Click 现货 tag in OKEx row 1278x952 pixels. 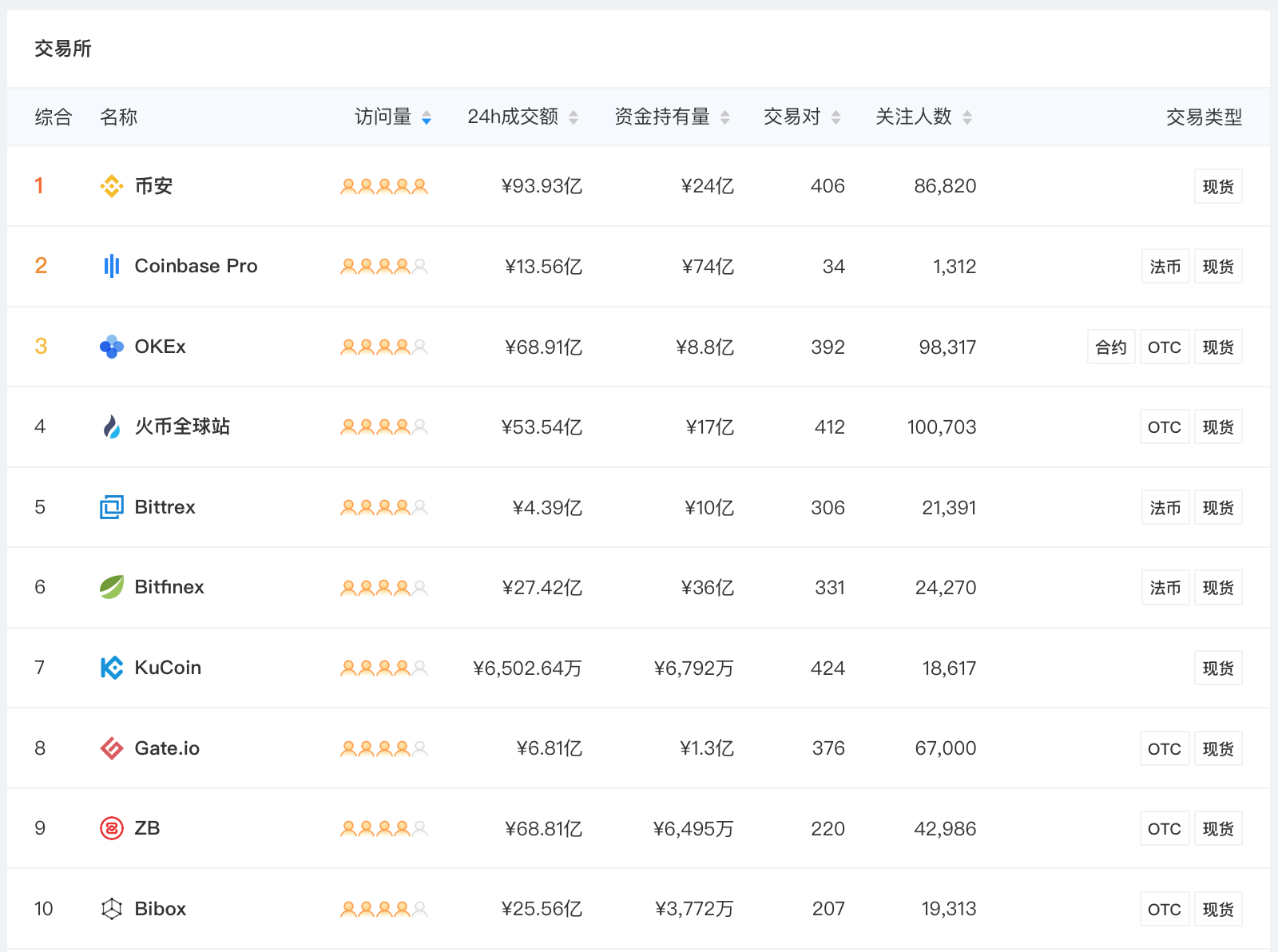pyautogui.click(x=1218, y=347)
